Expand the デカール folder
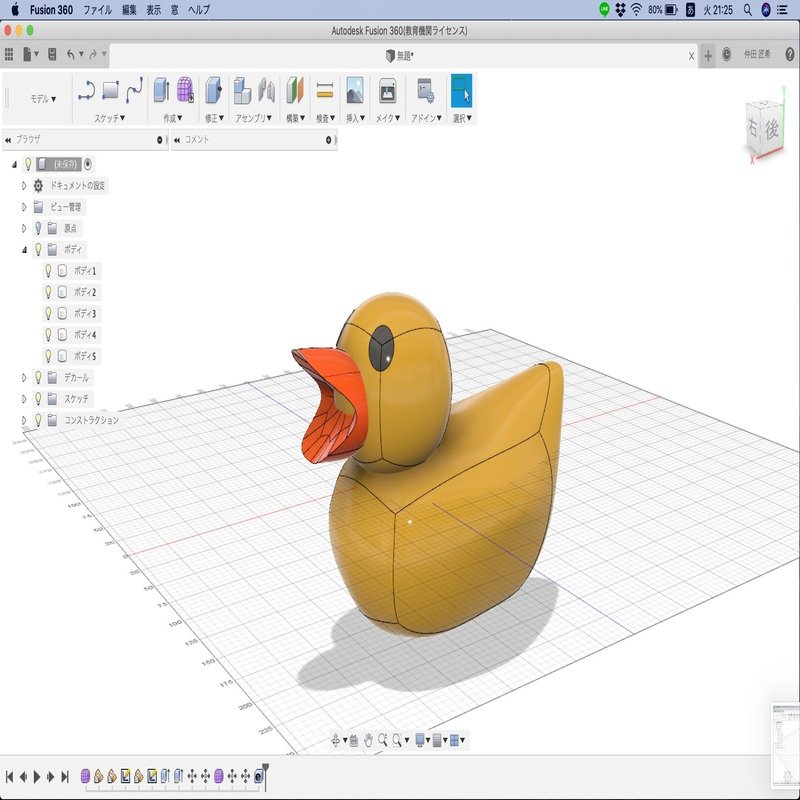Screen dimensions: 800x800 (x=24, y=376)
